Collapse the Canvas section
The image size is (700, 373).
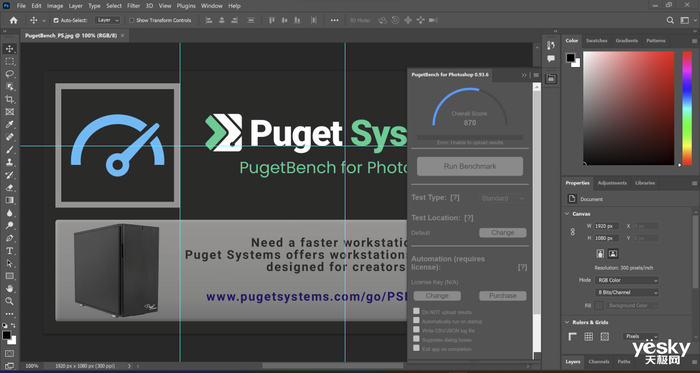tap(567, 214)
